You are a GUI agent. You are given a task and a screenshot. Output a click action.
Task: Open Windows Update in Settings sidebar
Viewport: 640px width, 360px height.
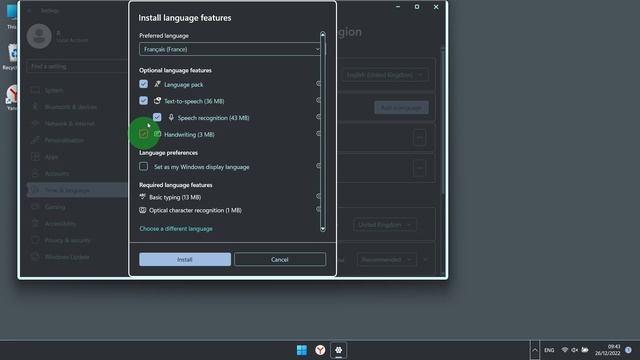78,257
